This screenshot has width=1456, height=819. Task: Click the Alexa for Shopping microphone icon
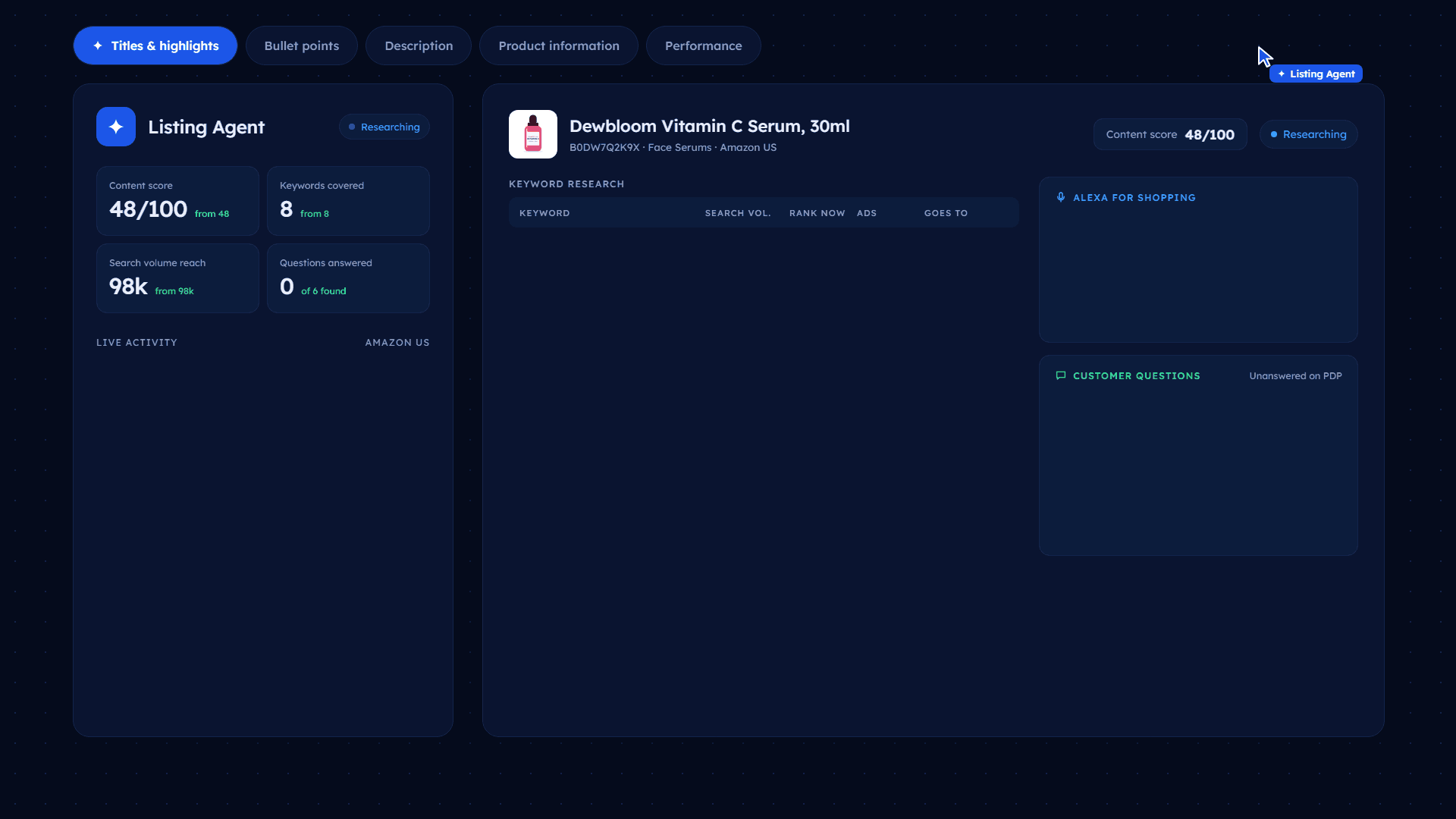pos(1061,197)
